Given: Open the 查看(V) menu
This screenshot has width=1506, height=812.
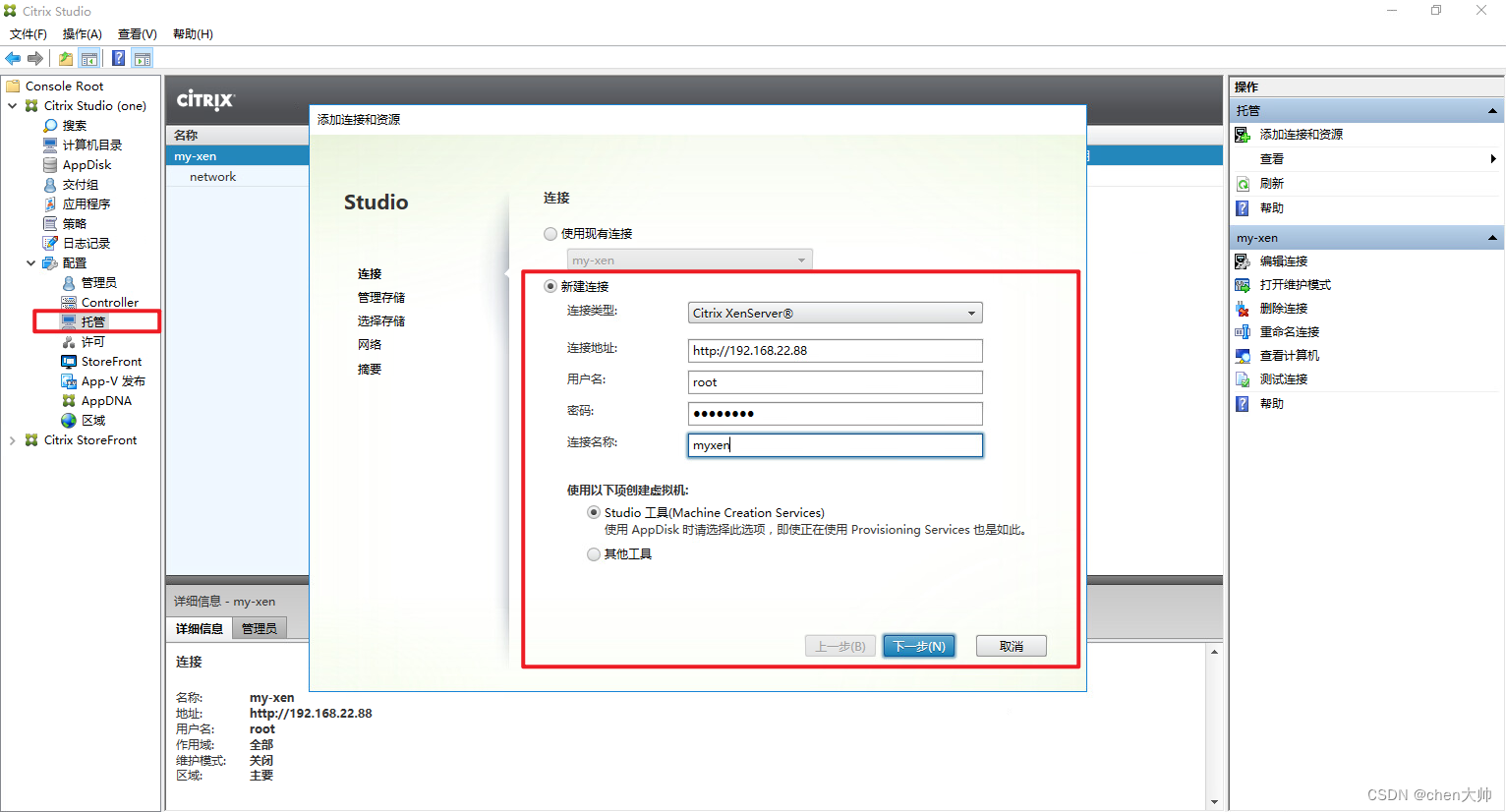Looking at the screenshot, I should pyautogui.click(x=138, y=34).
